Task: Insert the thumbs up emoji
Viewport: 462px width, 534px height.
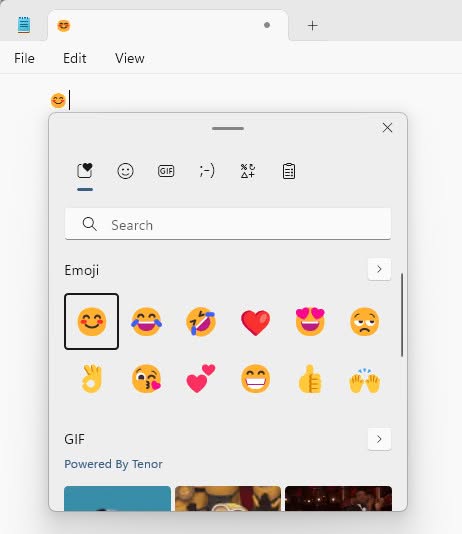Action: coord(310,379)
